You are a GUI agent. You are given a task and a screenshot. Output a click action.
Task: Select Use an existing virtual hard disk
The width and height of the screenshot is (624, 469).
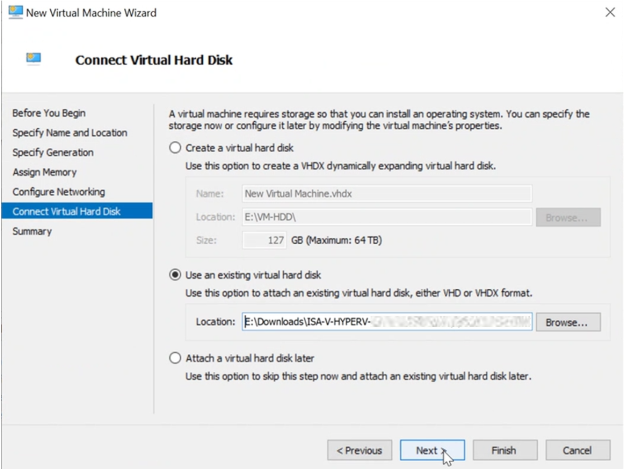[176, 275]
